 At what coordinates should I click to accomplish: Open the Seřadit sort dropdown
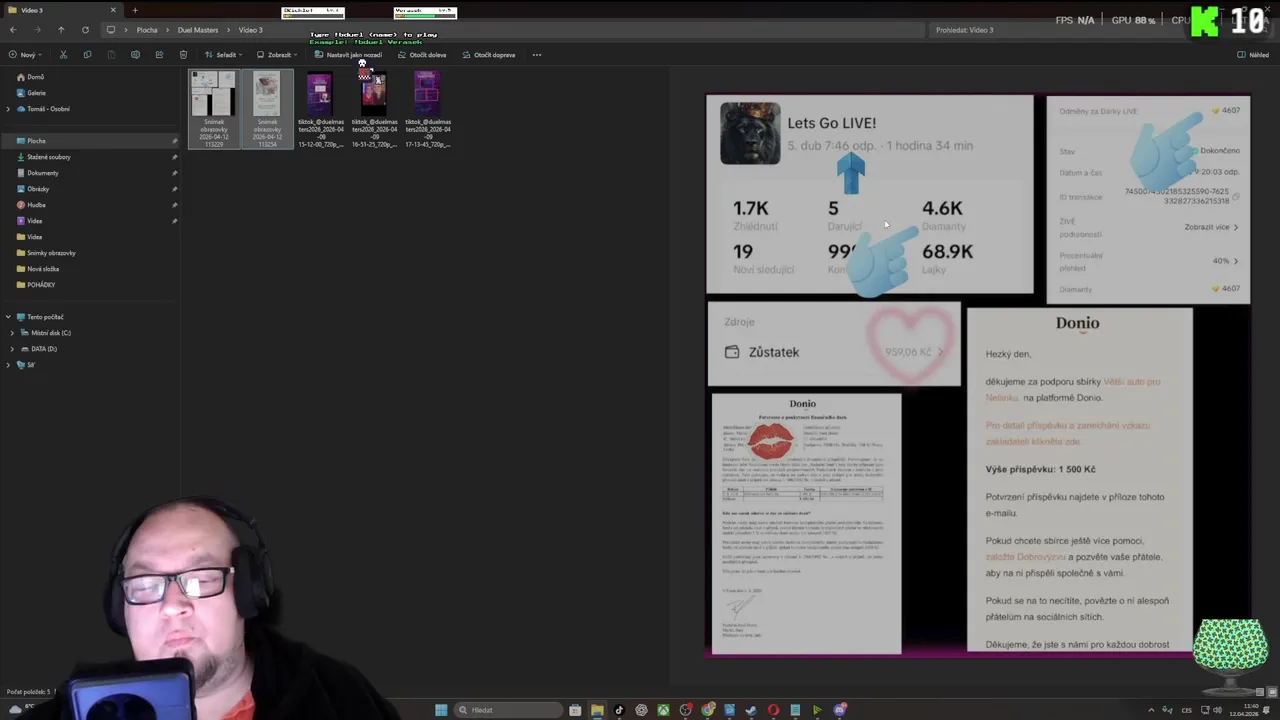pyautogui.click(x=224, y=55)
